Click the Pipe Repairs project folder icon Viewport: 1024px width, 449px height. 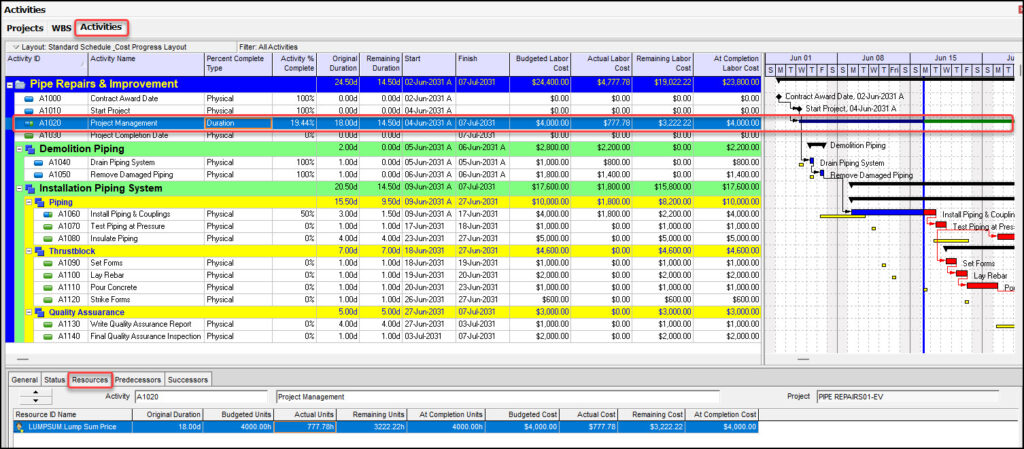point(21,84)
